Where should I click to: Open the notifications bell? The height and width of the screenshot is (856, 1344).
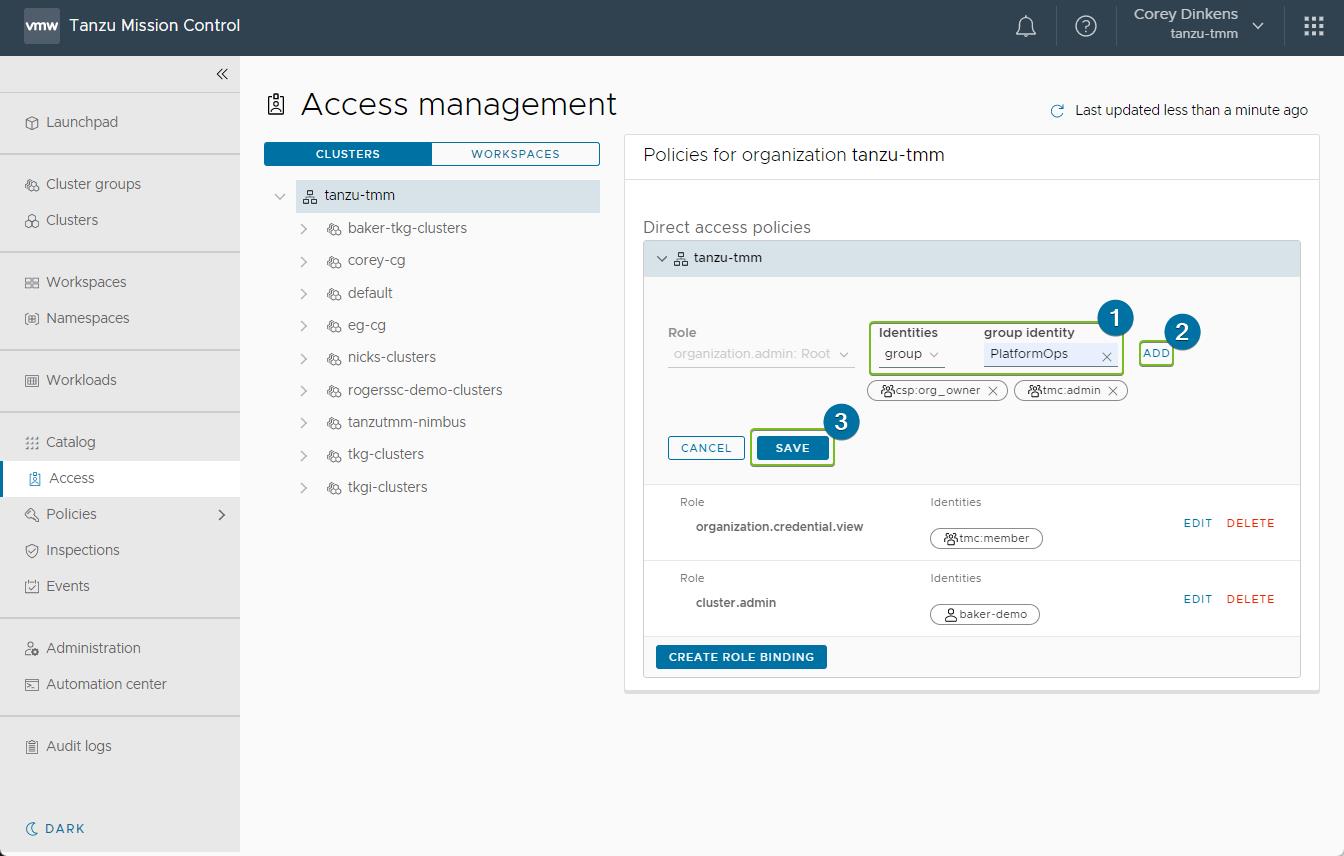tap(1026, 27)
